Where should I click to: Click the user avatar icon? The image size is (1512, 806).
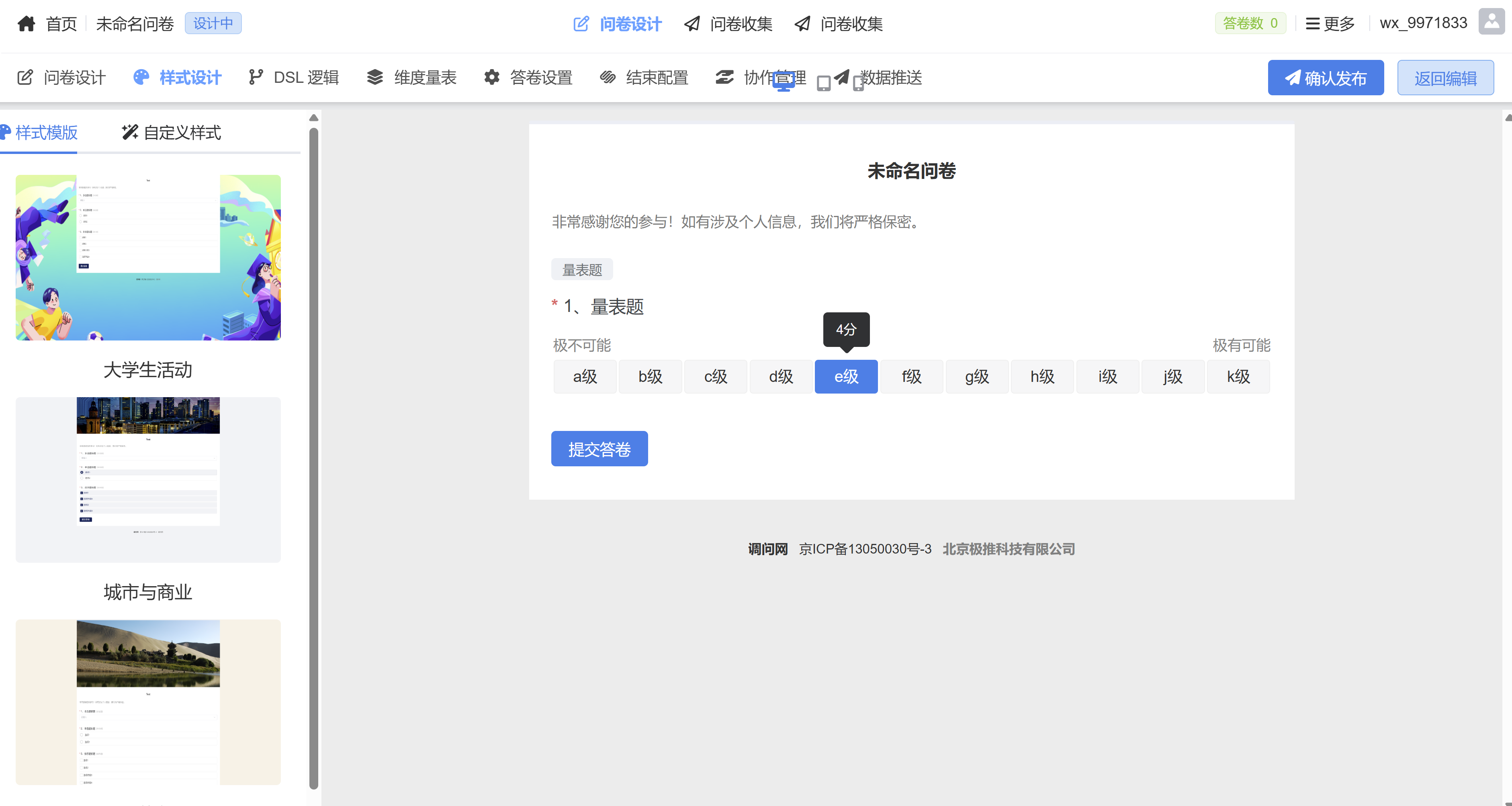pyautogui.click(x=1491, y=22)
